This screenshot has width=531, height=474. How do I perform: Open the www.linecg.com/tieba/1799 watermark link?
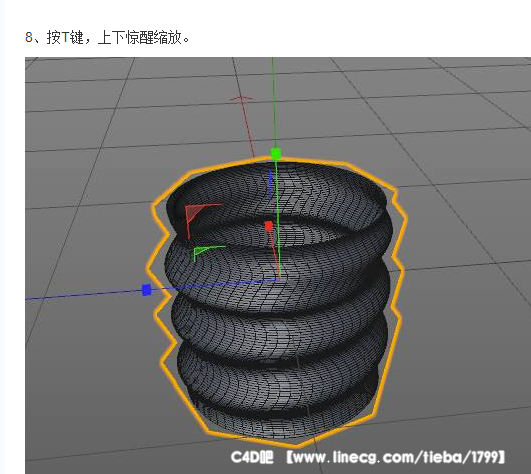pyautogui.click(x=396, y=457)
